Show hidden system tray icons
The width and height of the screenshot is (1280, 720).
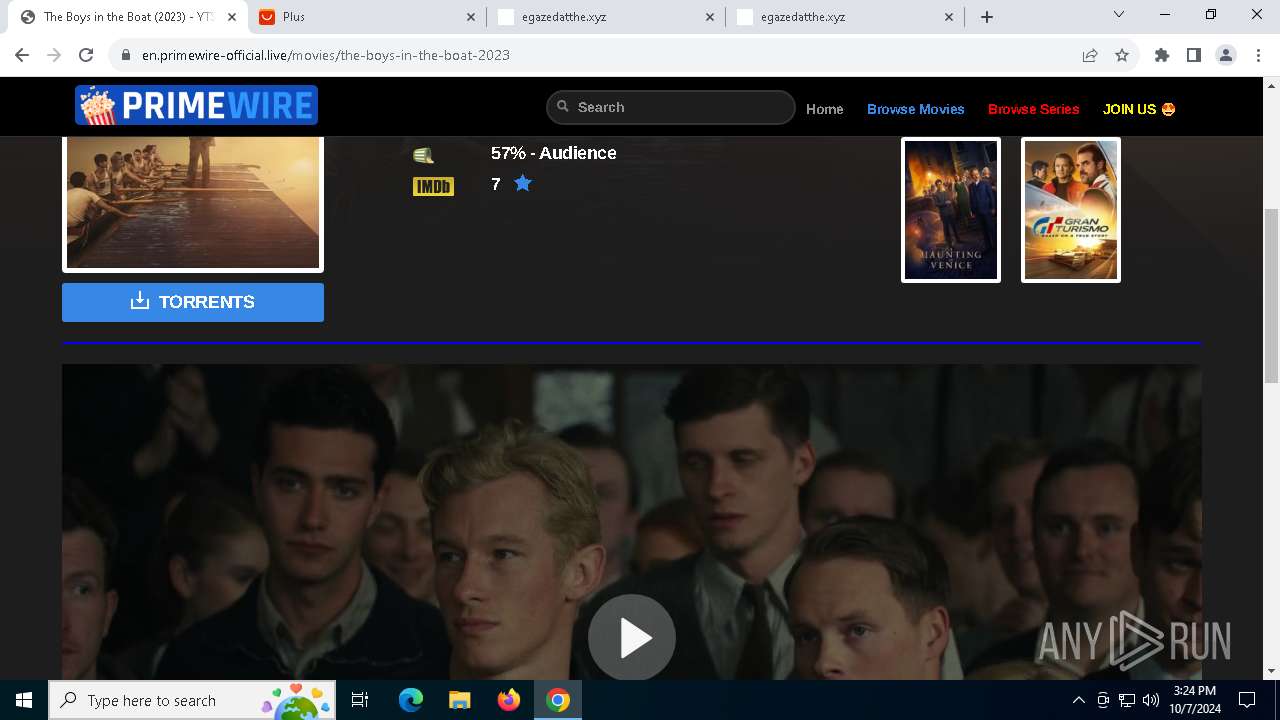[1078, 700]
